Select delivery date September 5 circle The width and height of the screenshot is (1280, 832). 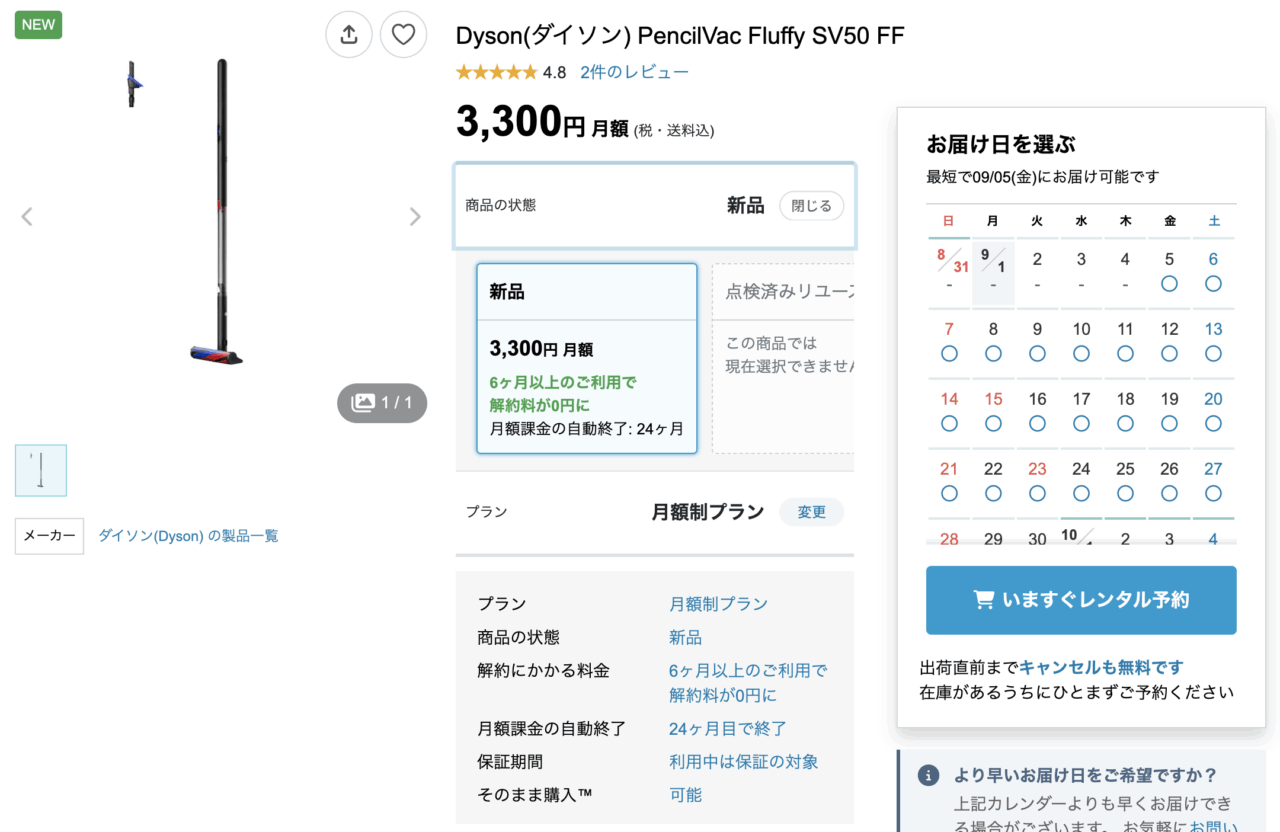click(1169, 284)
